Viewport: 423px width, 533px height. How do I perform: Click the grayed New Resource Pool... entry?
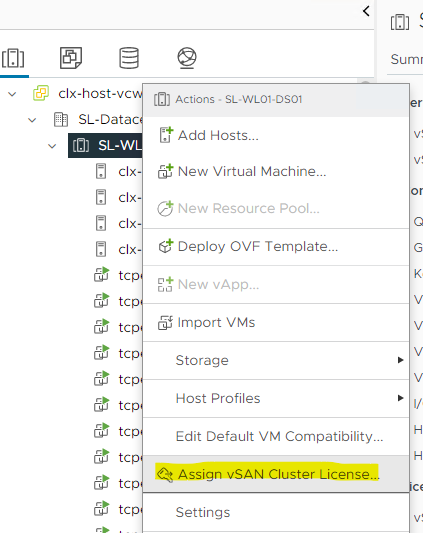click(276, 208)
